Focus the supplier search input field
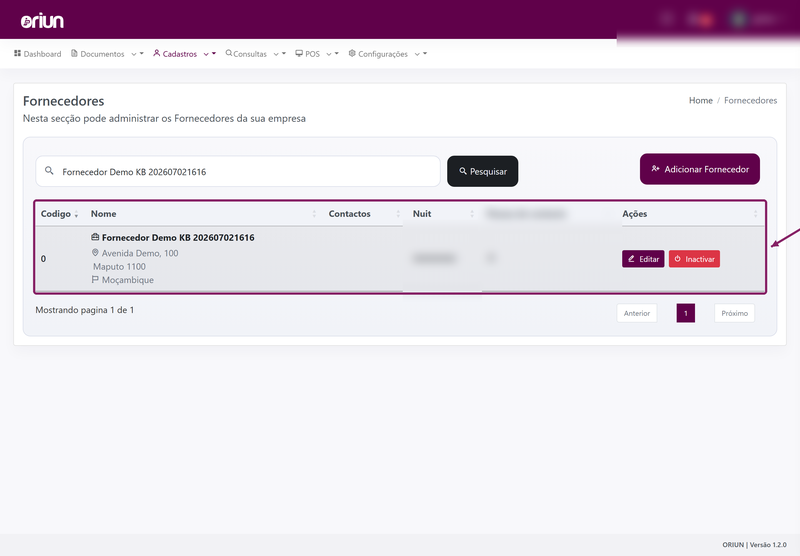Viewport: 800px width, 556px height. point(238,171)
